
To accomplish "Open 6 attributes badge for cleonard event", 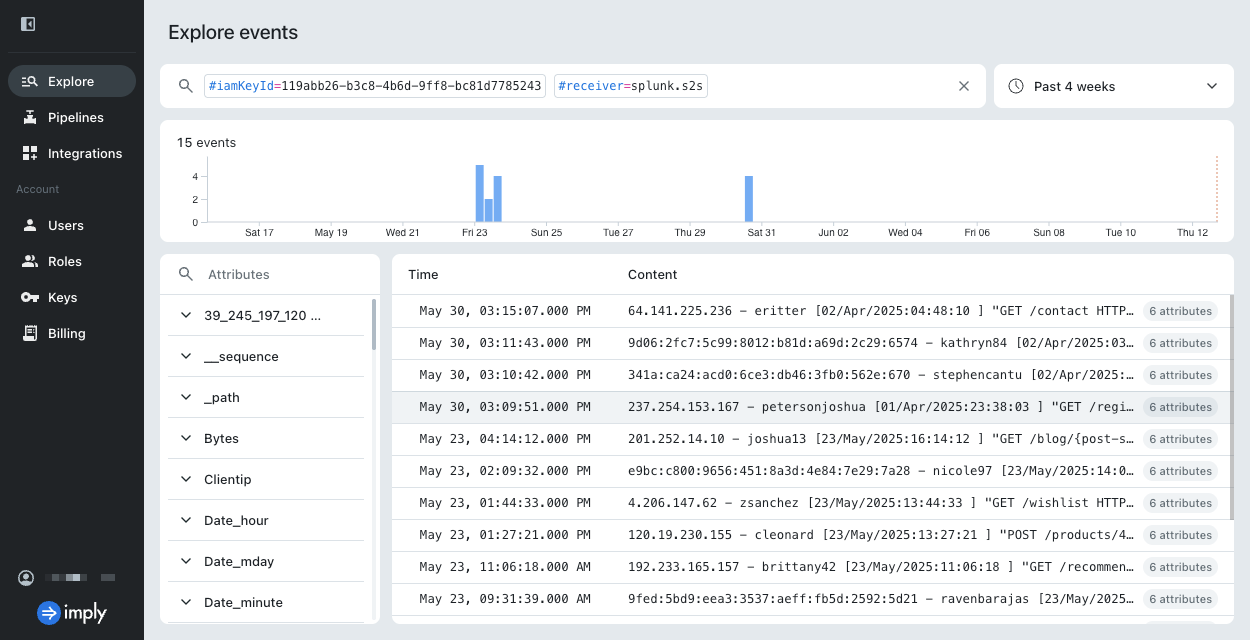I will (x=1180, y=535).
